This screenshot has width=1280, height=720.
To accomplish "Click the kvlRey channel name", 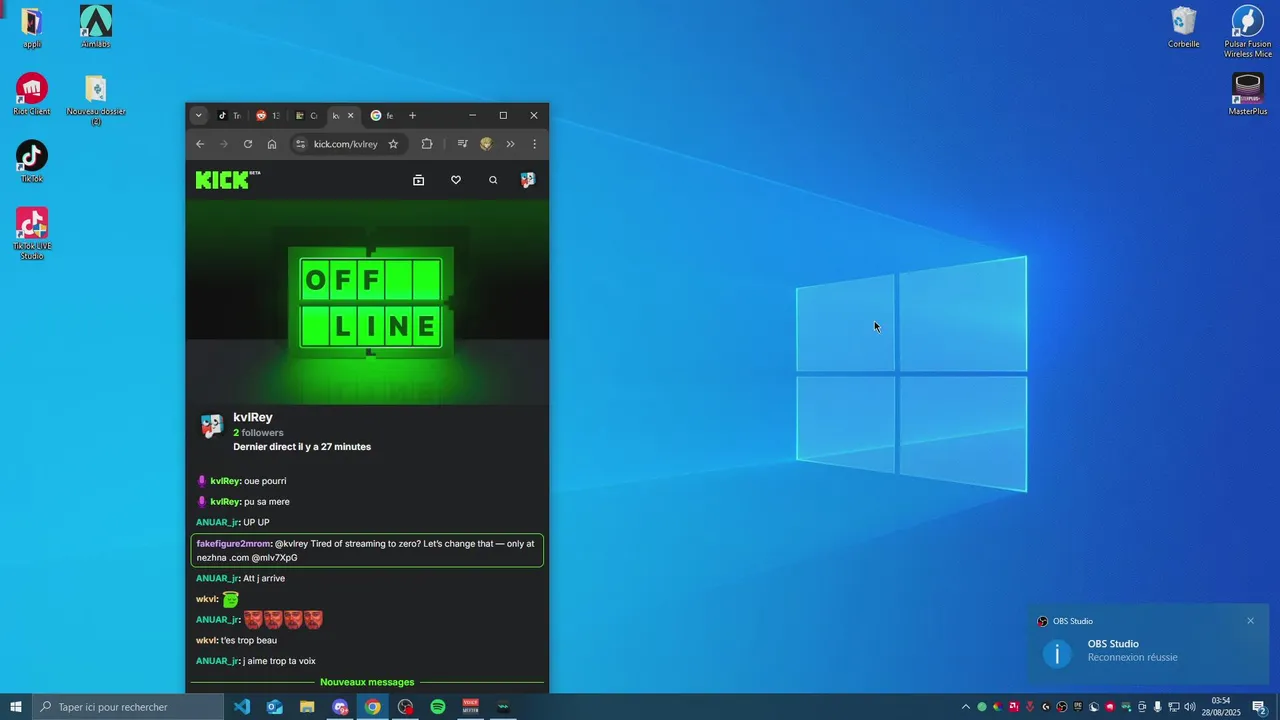I will click(x=253, y=417).
